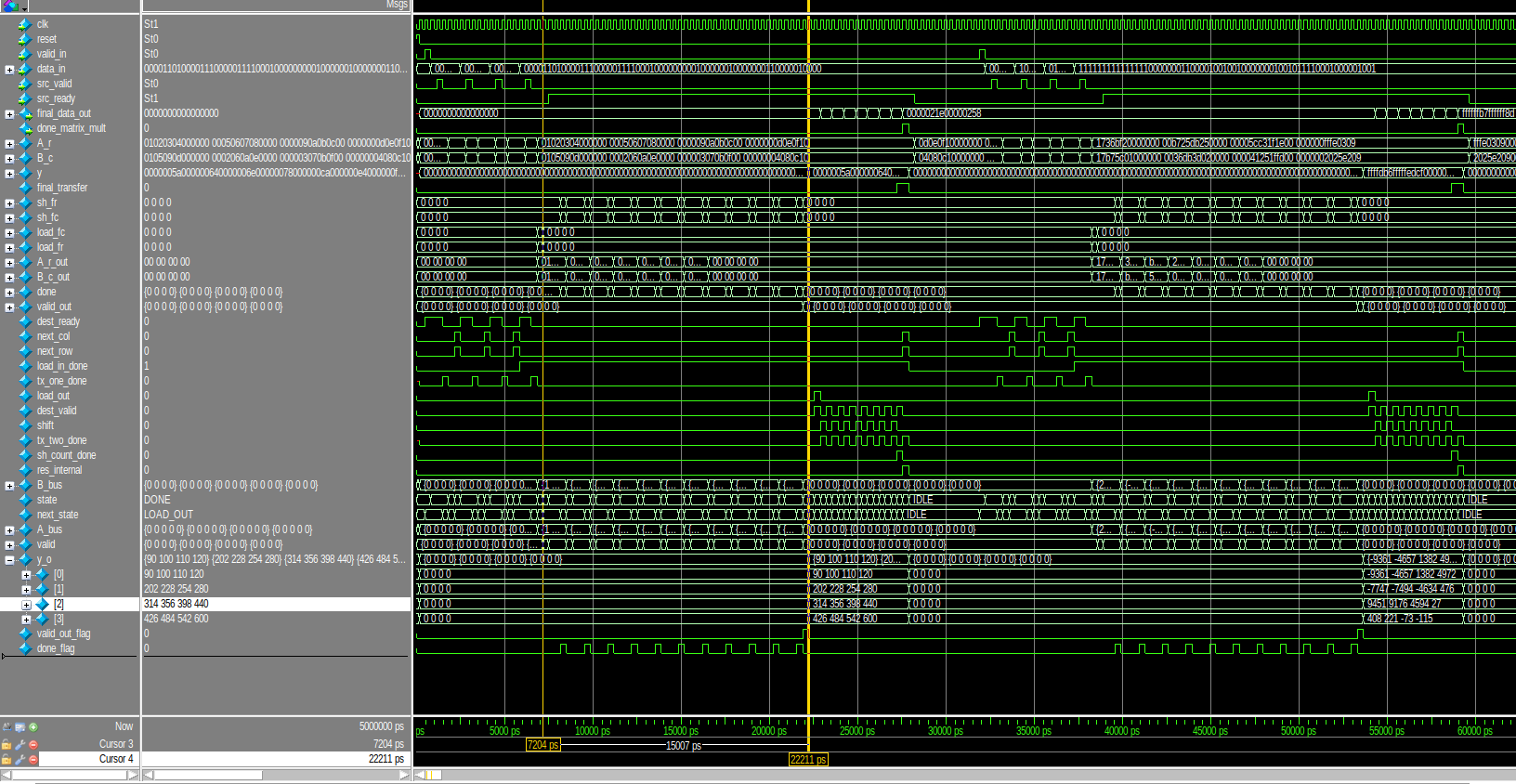
Task: Expand the B_c signal group
Action: click(9, 158)
